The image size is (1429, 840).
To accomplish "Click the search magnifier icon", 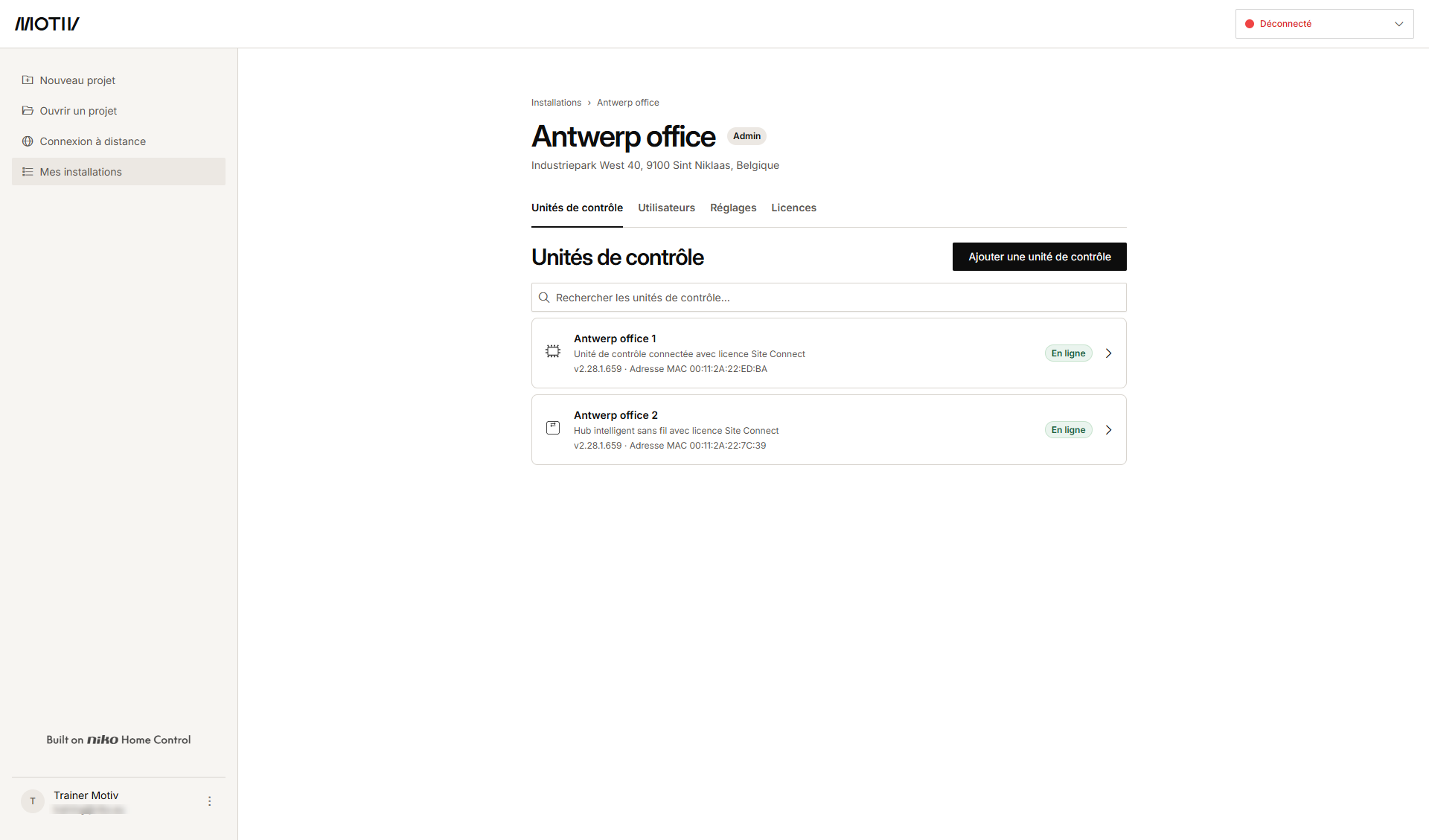I will pos(544,298).
